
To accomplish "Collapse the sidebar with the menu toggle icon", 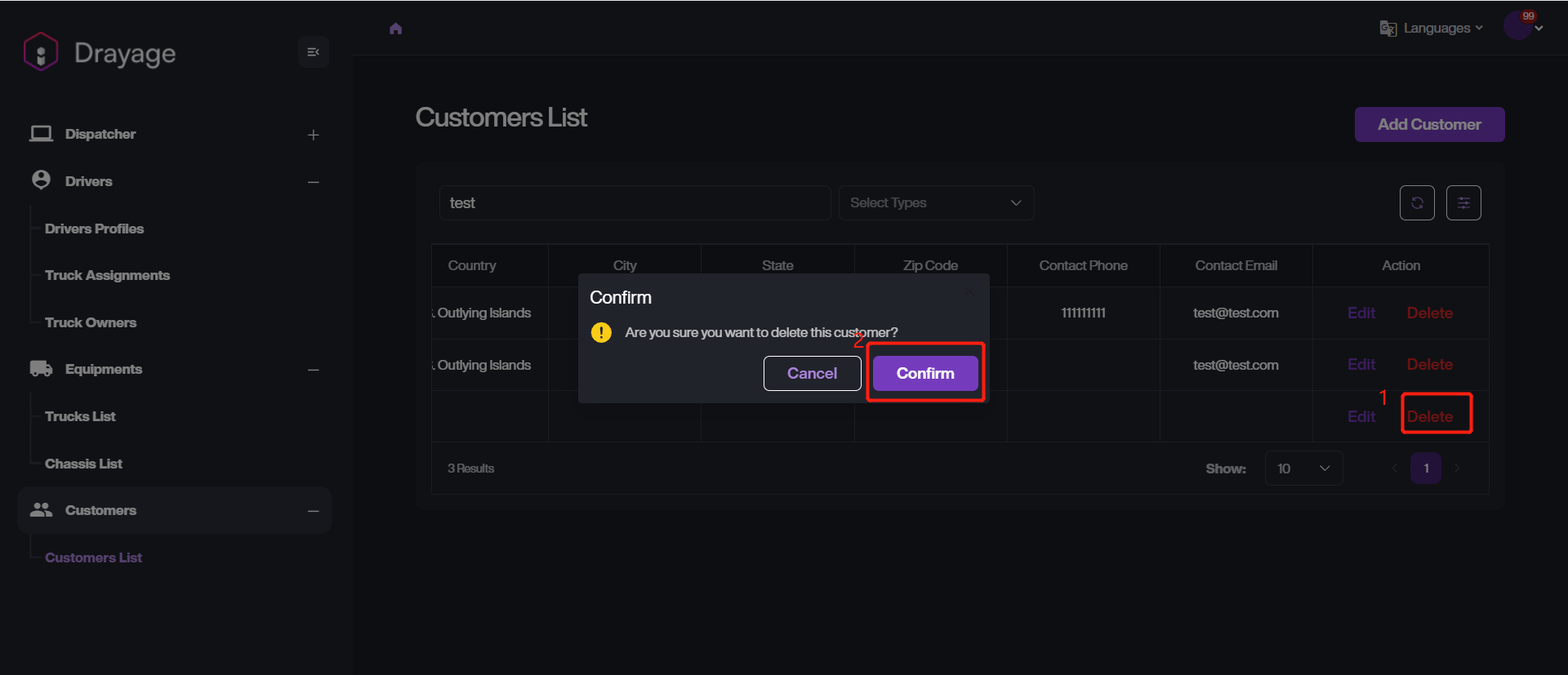I will point(313,52).
